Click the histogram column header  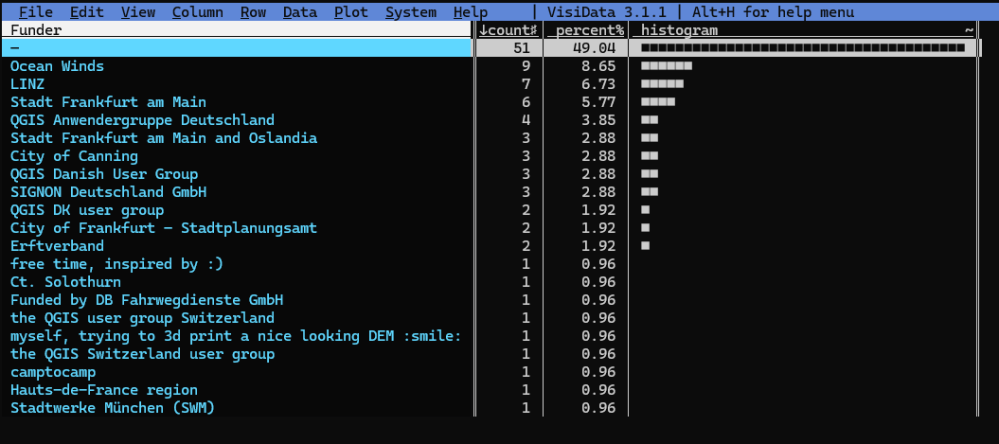[680, 30]
